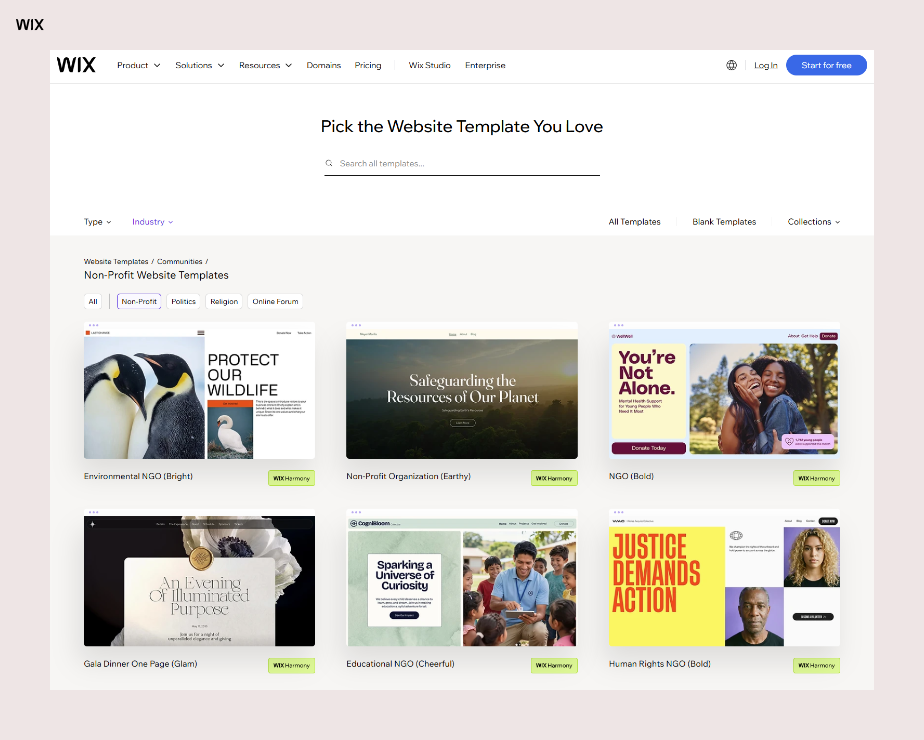Open Gala Dinner One Page thumbnail

pyautogui.click(x=199, y=578)
